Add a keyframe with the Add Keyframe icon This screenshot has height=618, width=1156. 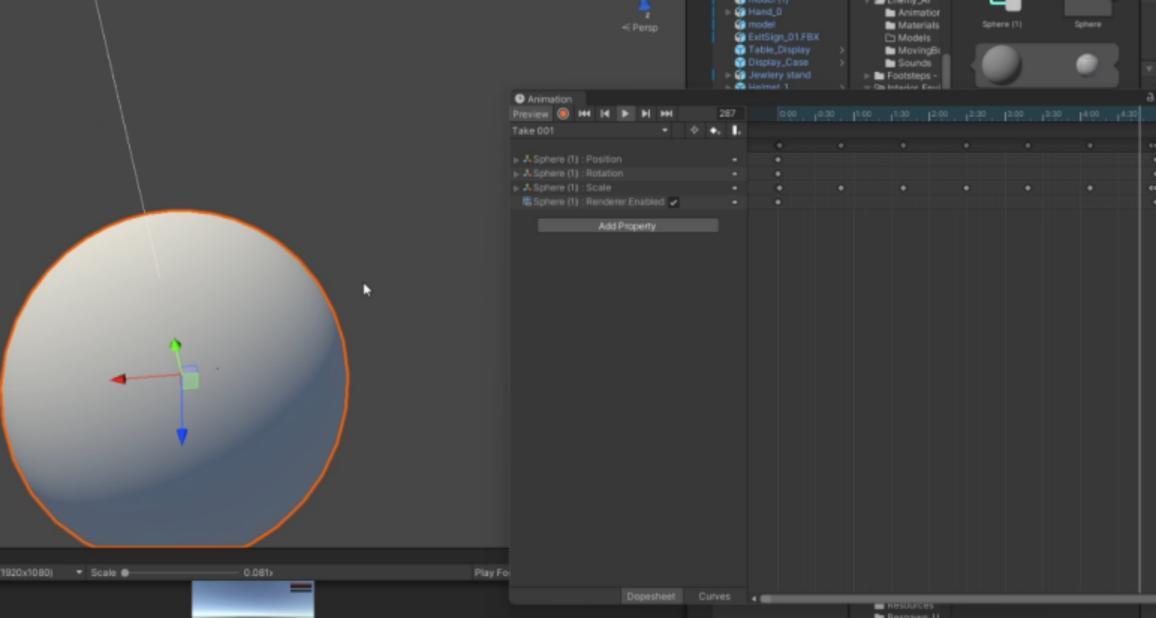[714, 131]
